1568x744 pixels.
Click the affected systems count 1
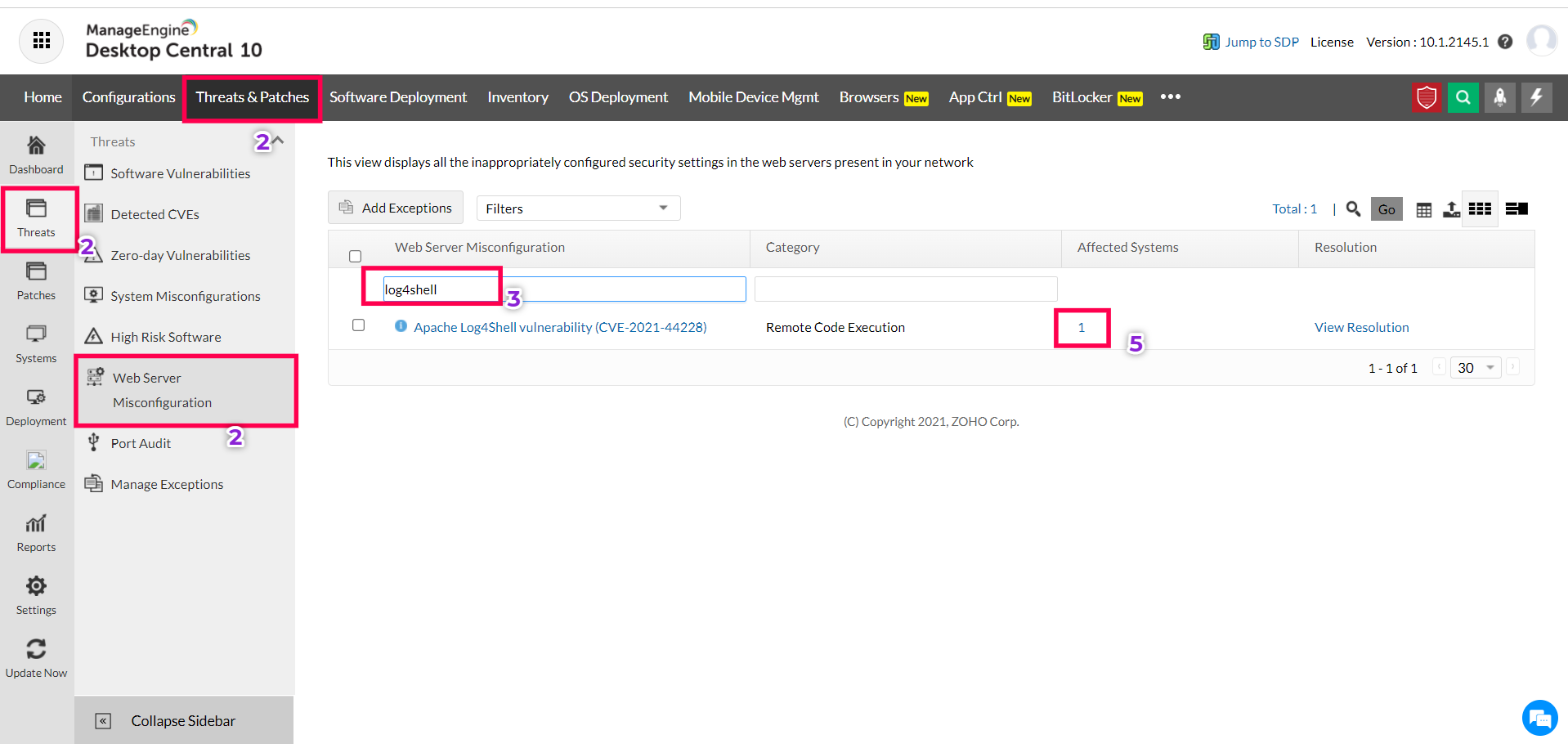(x=1081, y=327)
